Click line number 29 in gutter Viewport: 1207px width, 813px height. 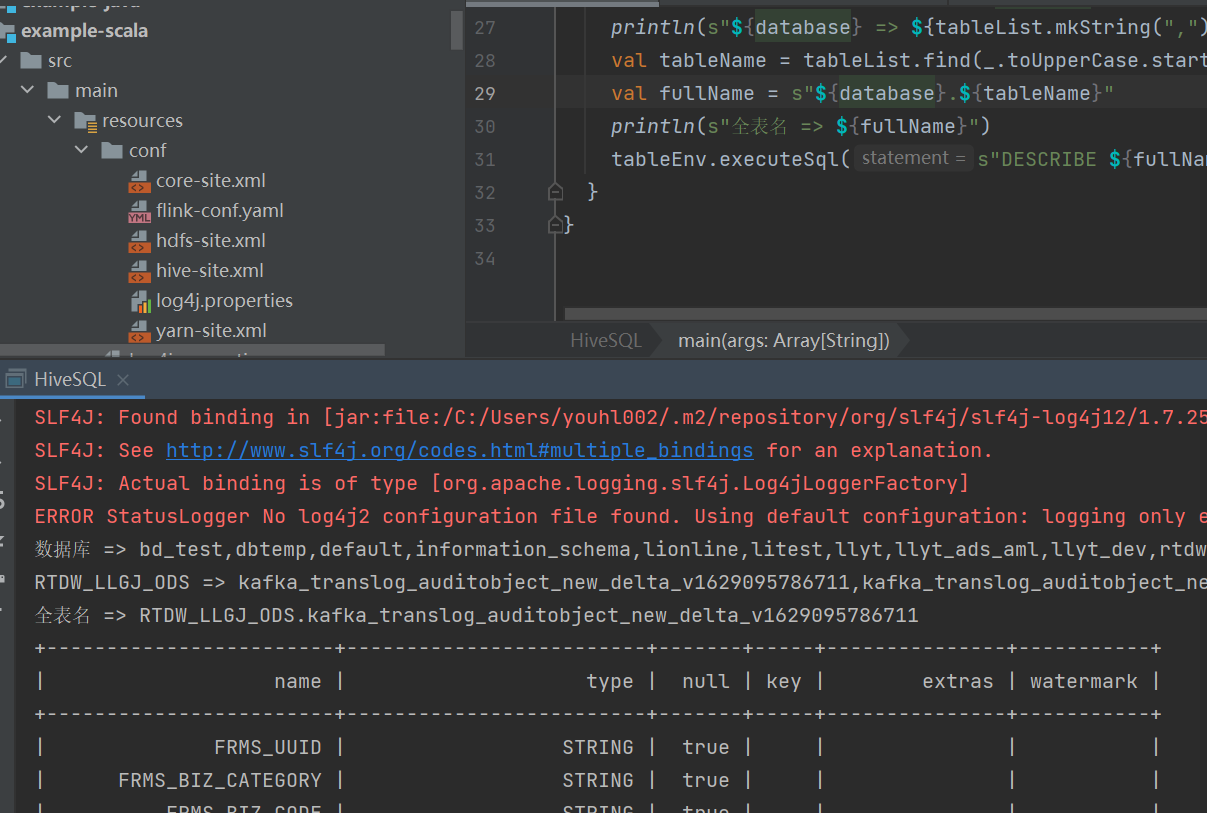pyautogui.click(x=485, y=93)
